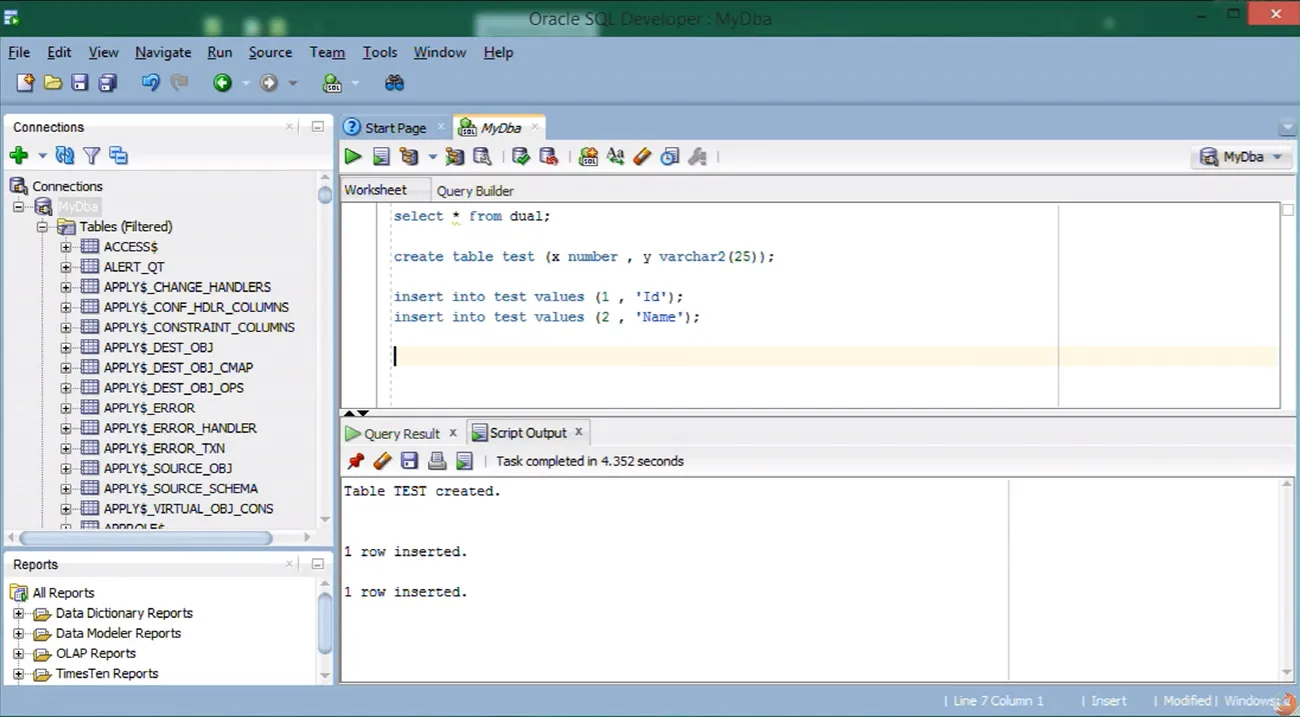Add a new connection with the green plus icon

(x=18, y=155)
